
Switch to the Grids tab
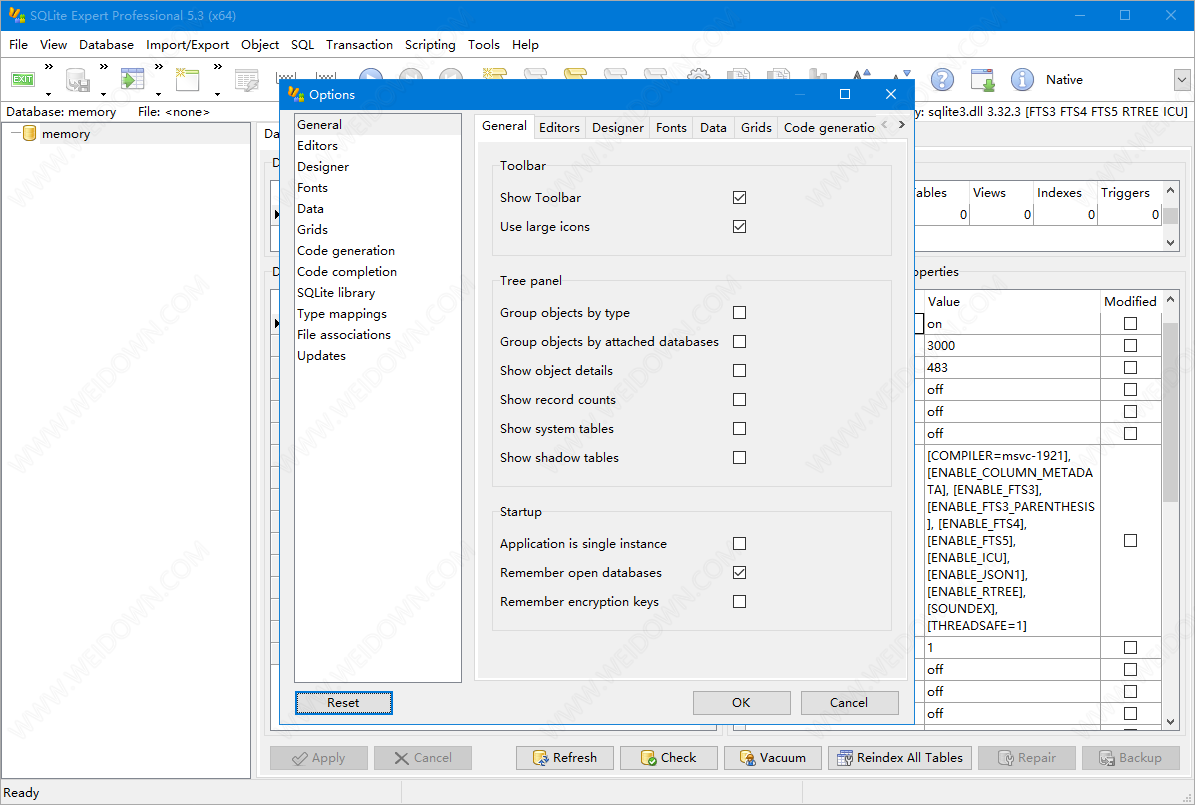coord(756,127)
